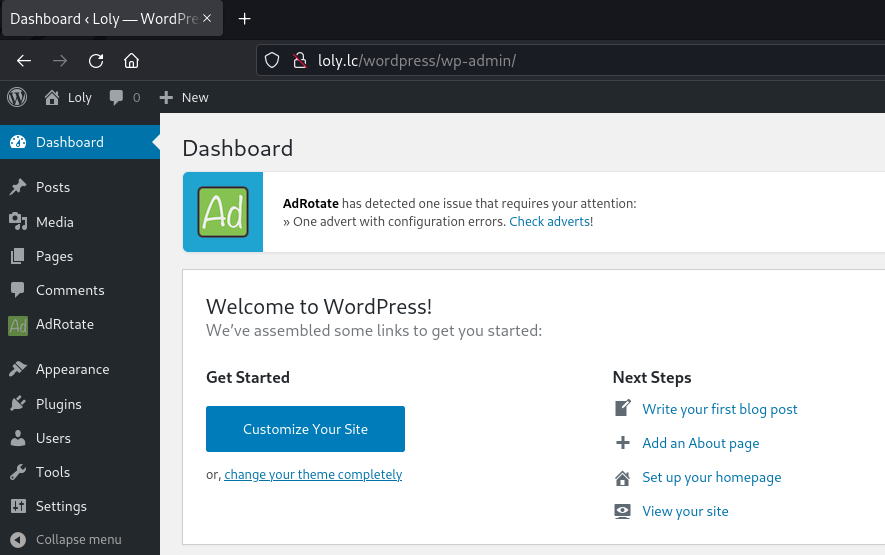The height and width of the screenshot is (555, 885).
Task: Open the Tools menu item
Action: [x=52, y=472]
